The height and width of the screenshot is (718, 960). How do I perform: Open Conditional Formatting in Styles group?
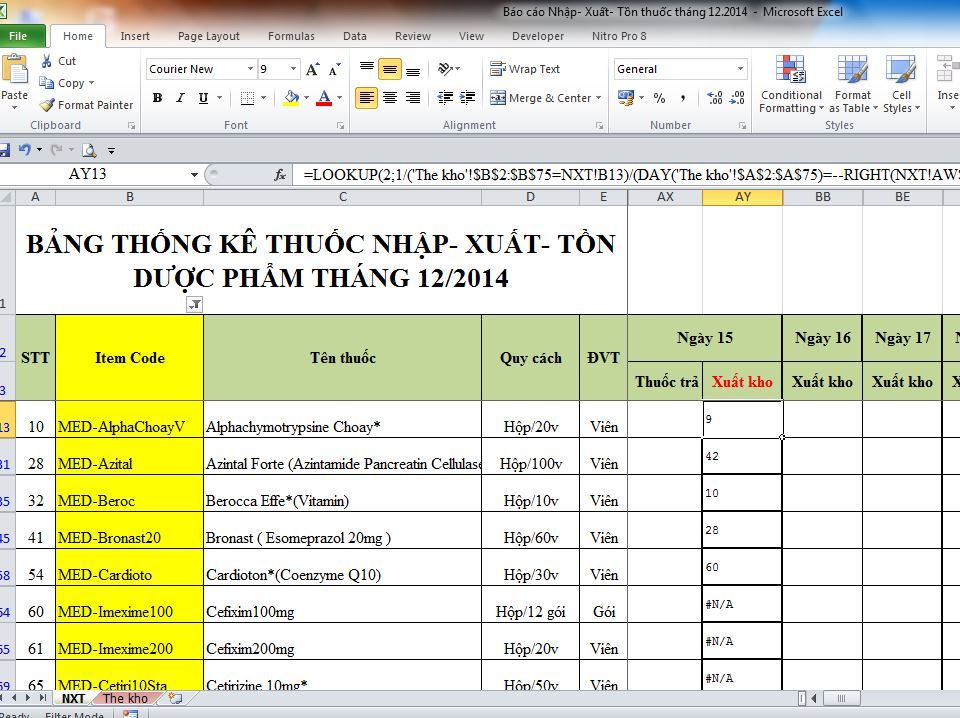pyautogui.click(x=790, y=86)
